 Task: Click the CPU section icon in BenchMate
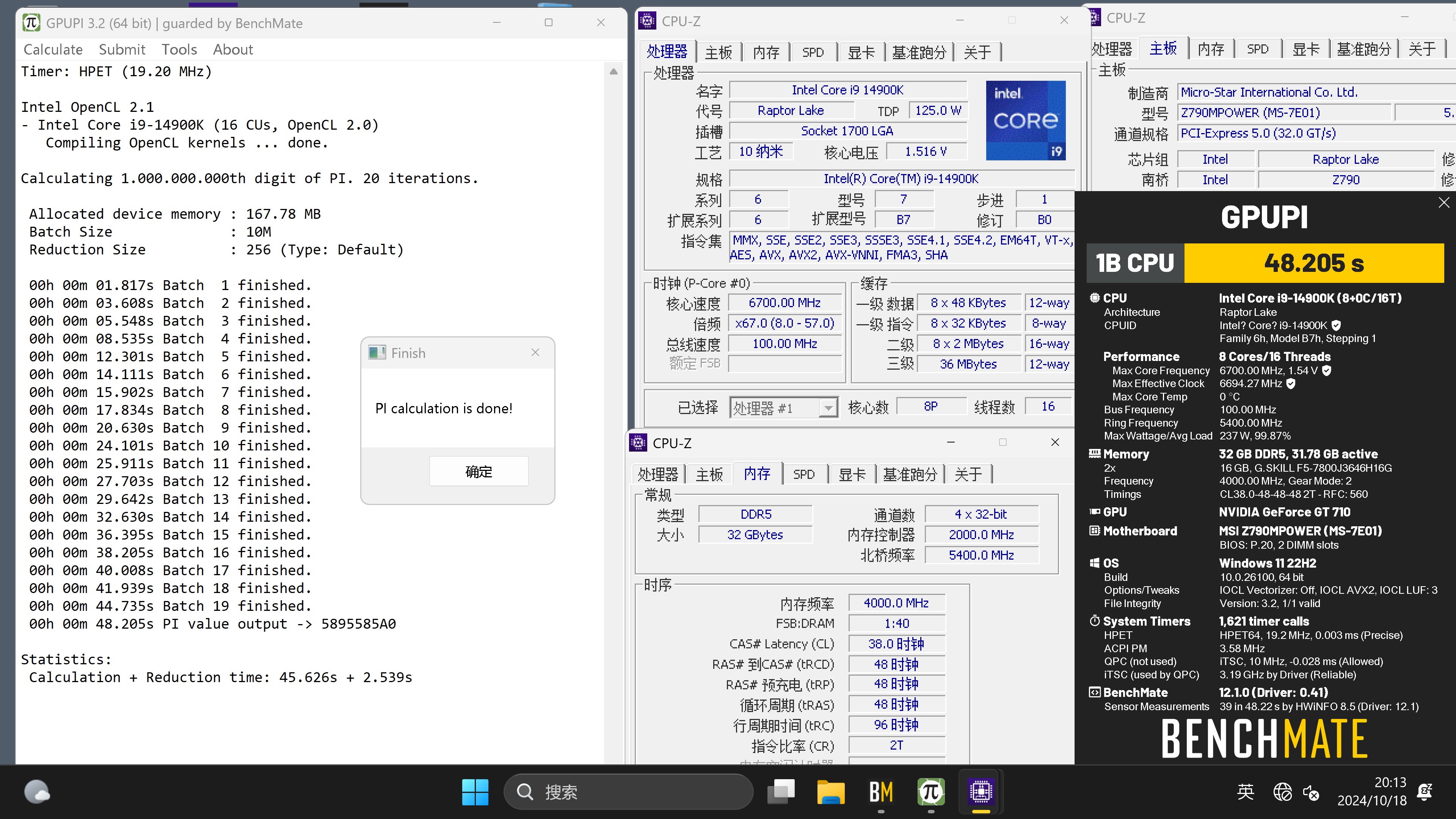pyautogui.click(x=1095, y=297)
